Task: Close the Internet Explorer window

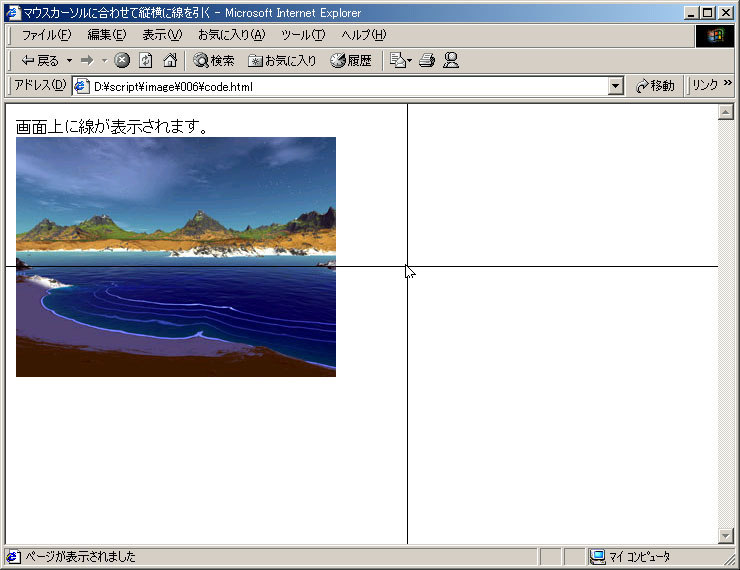Action: tap(726, 13)
